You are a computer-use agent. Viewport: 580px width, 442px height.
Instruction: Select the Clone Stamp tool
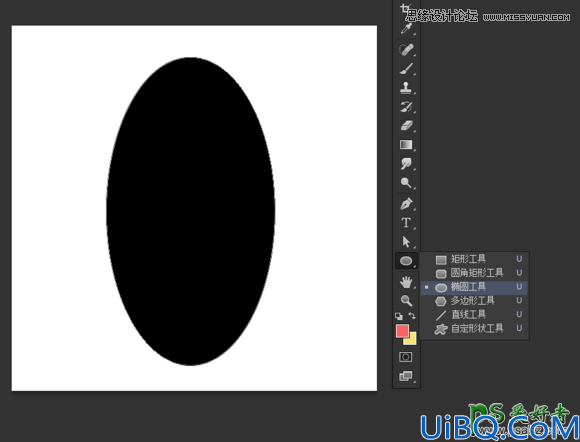(x=406, y=88)
